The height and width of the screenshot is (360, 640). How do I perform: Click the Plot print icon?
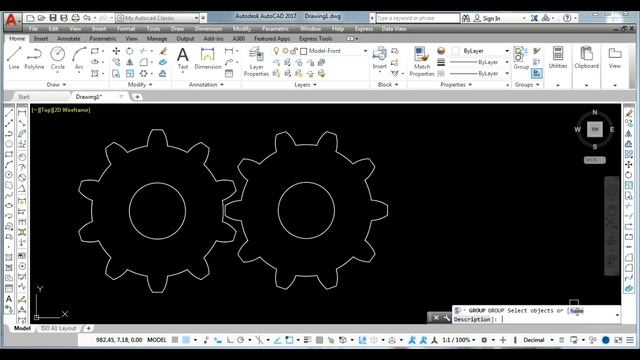point(76,18)
